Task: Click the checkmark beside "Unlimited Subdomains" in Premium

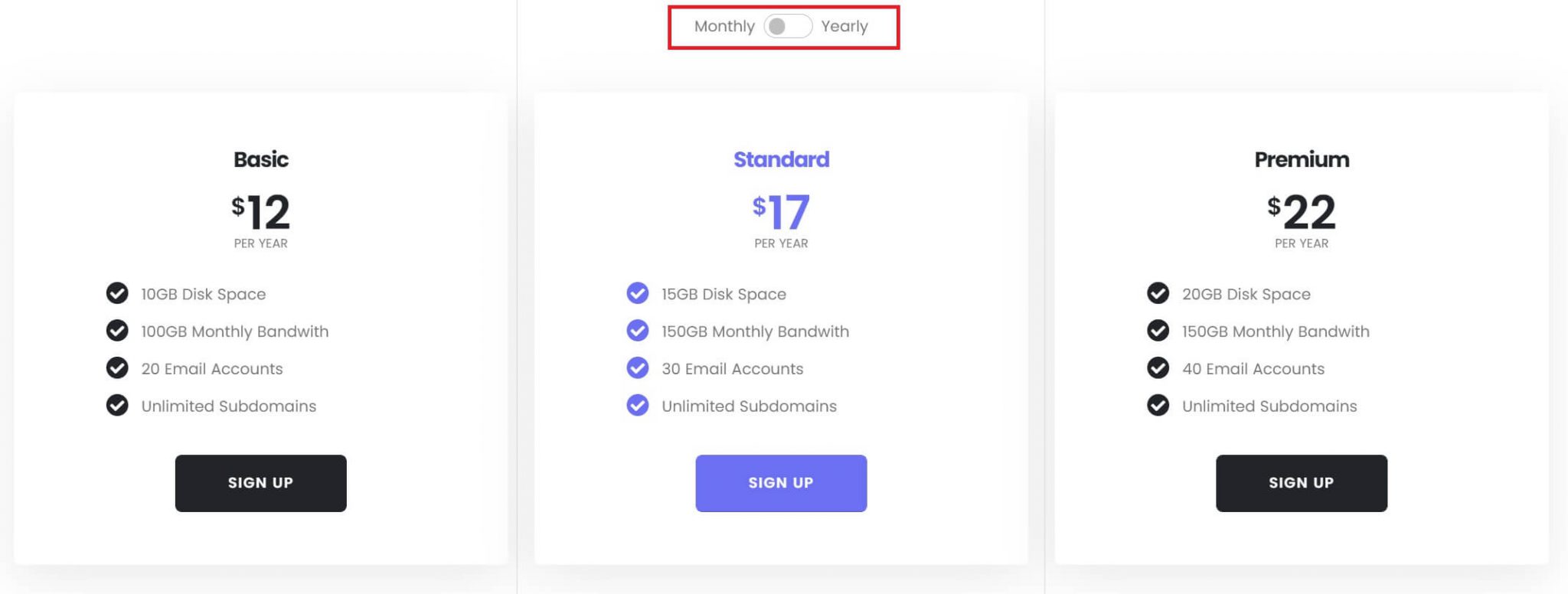Action: [x=1158, y=406]
